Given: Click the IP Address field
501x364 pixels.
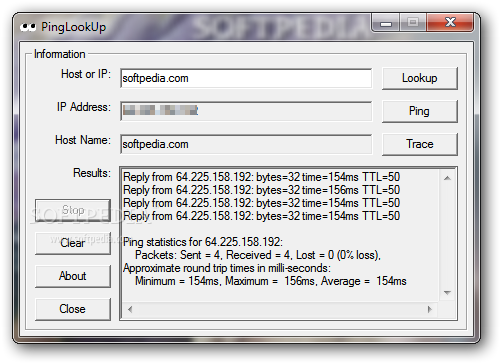Looking at the screenshot, I should tap(246, 111).
